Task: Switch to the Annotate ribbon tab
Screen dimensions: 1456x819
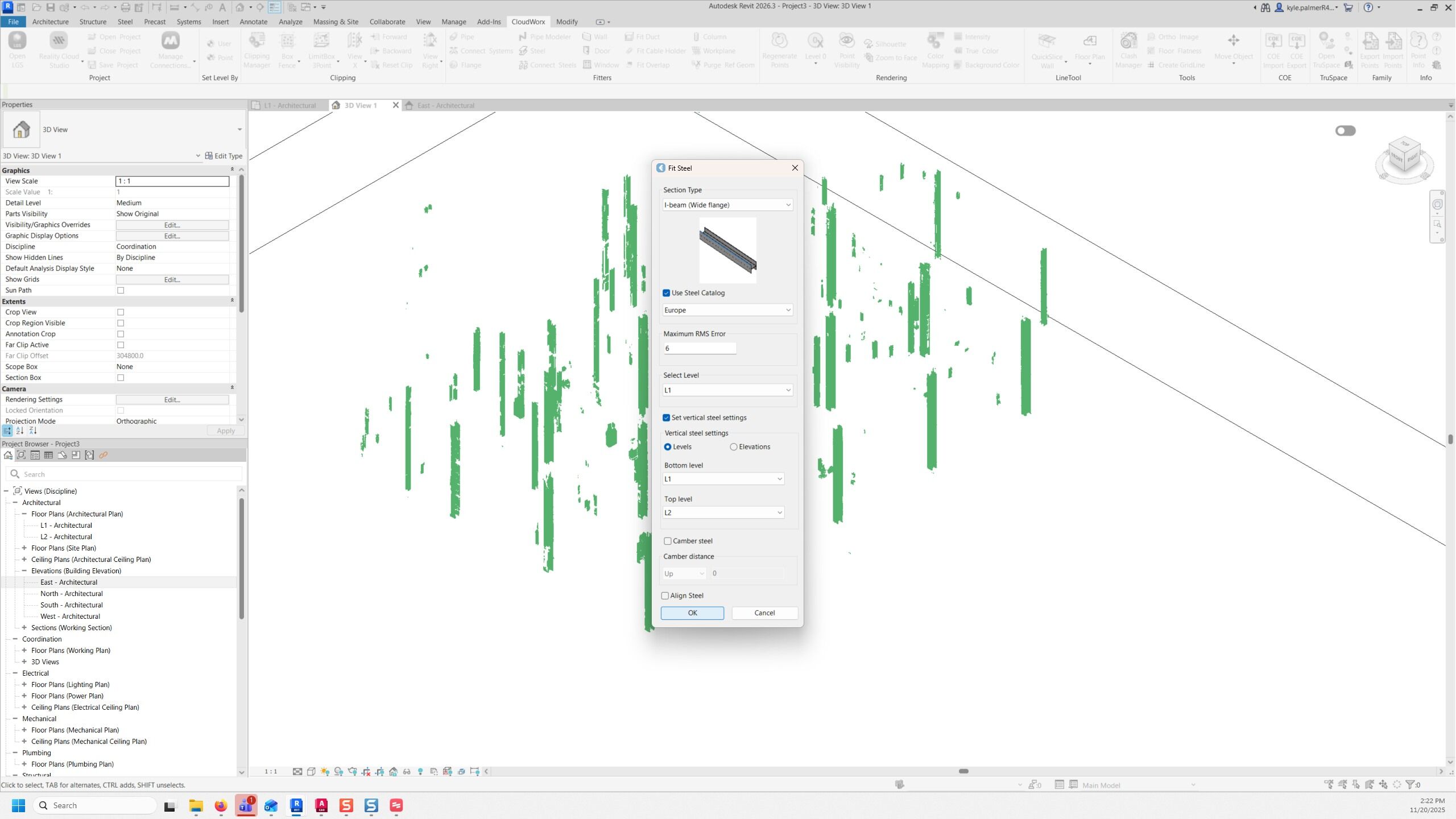Action: [x=253, y=22]
